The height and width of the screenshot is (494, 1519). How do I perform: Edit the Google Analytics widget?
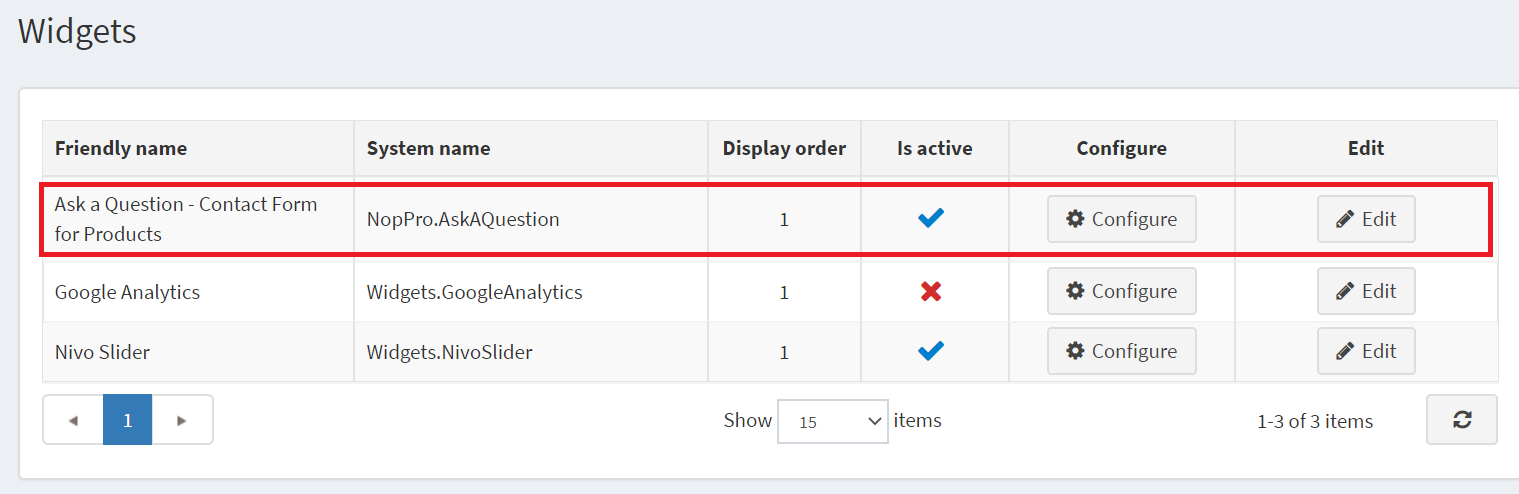click(x=1366, y=292)
